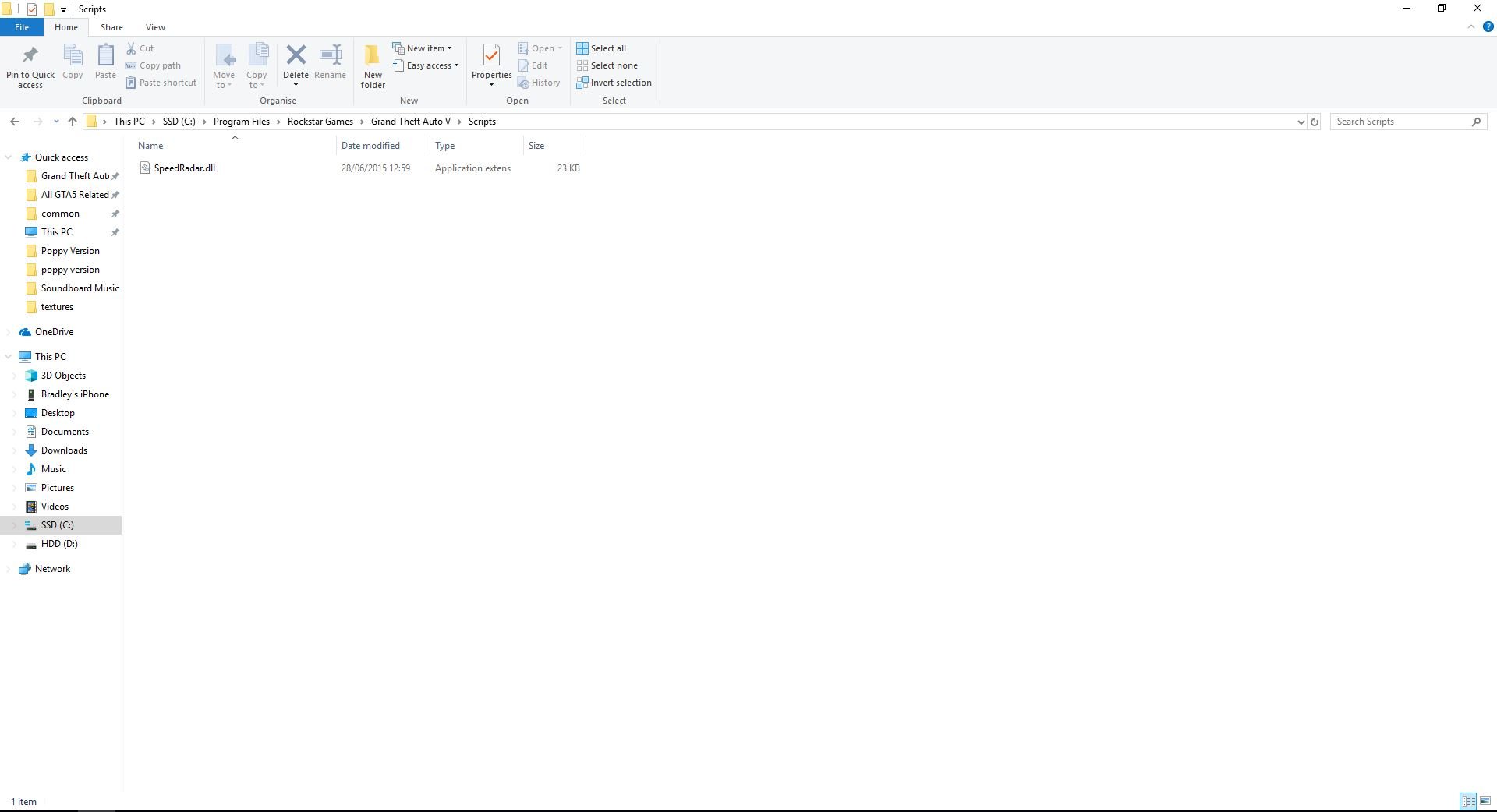Switch to the View tab

click(155, 27)
